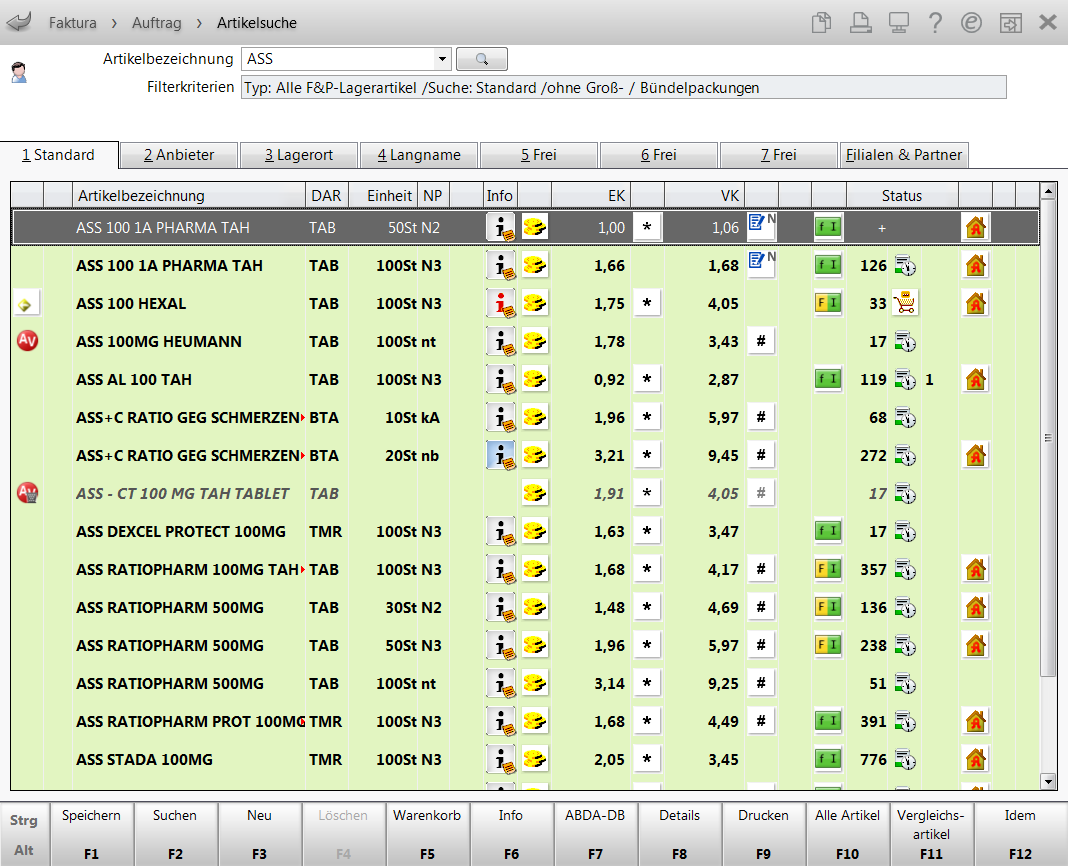Click green FI icon in ASS DEXCEL PROTECT row
This screenshot has width=1068, height=866.
click(x=828, y=531)
